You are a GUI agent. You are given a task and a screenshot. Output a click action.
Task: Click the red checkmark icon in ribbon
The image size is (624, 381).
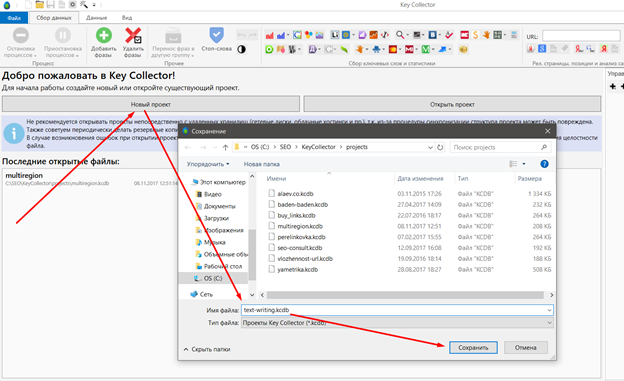click(449, 35)
